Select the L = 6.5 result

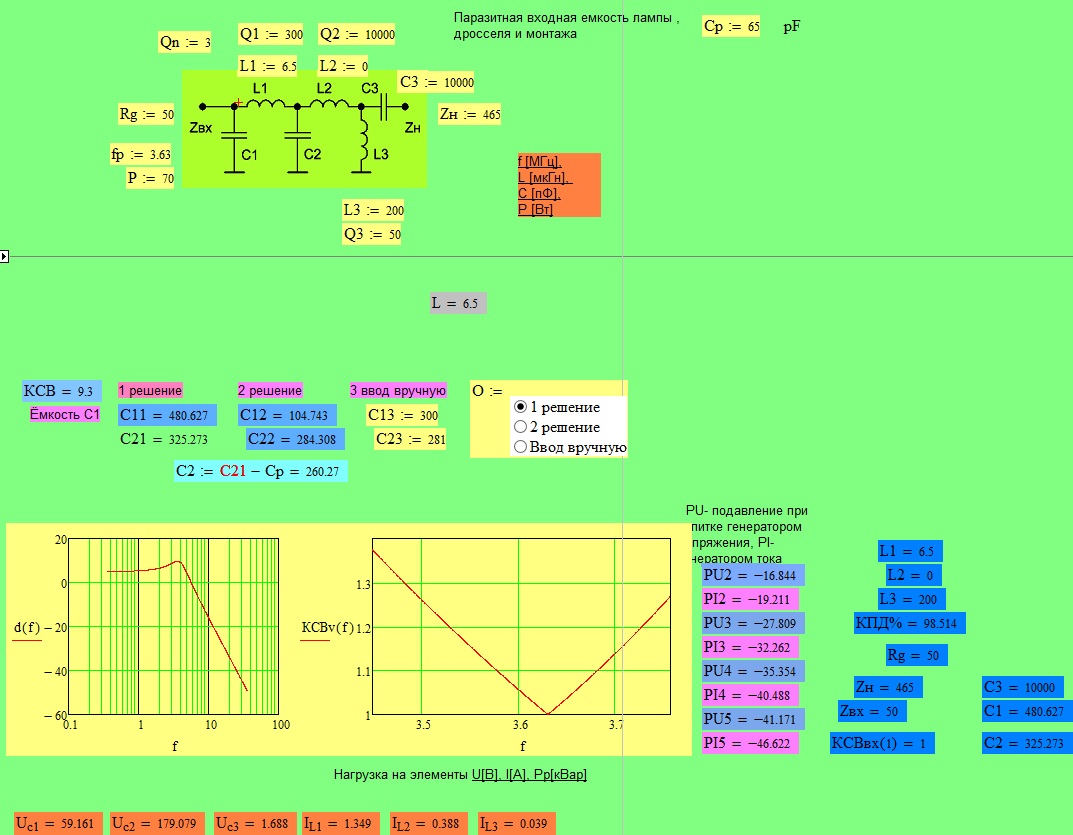click(x=458, y=303)
